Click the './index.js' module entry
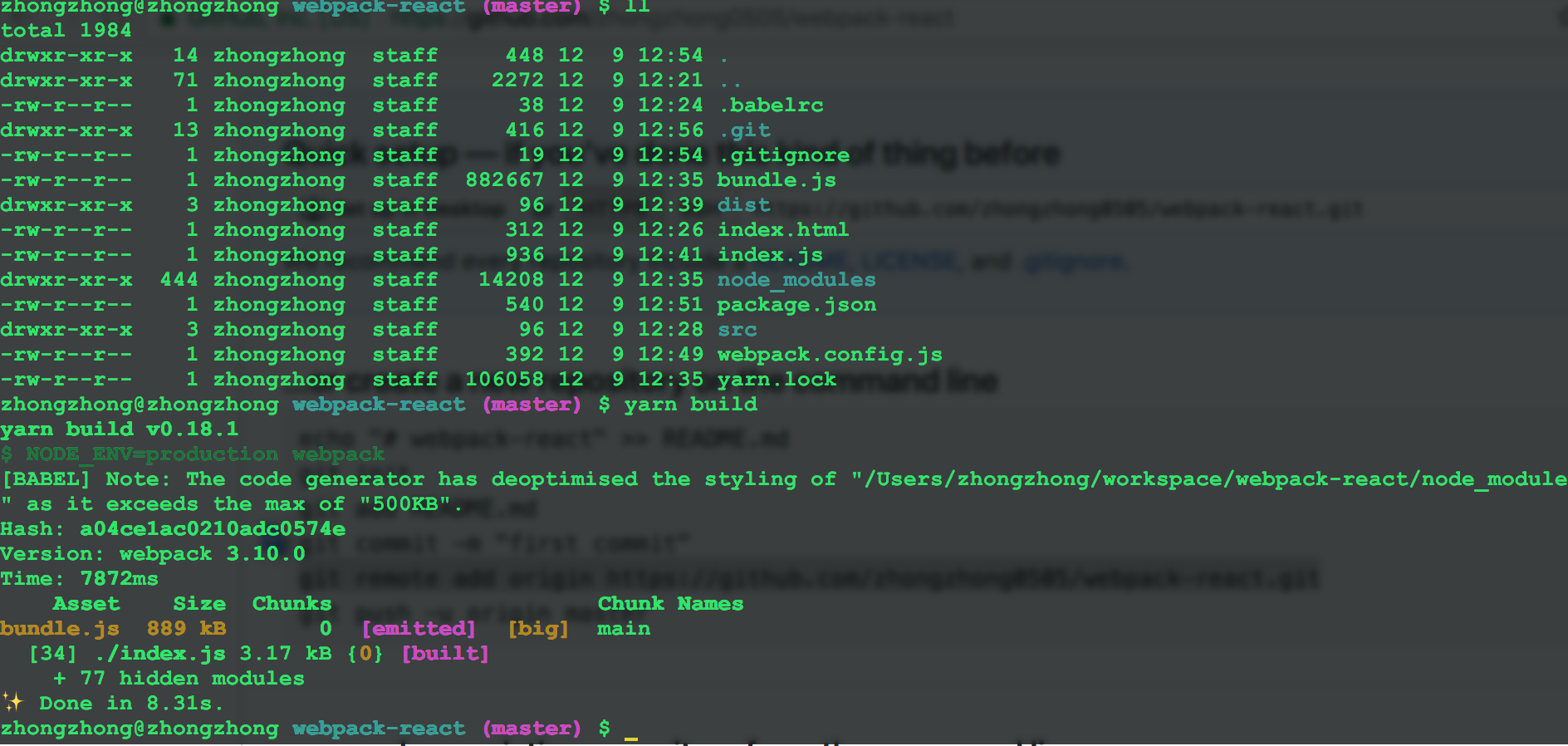 coord(159,654)
